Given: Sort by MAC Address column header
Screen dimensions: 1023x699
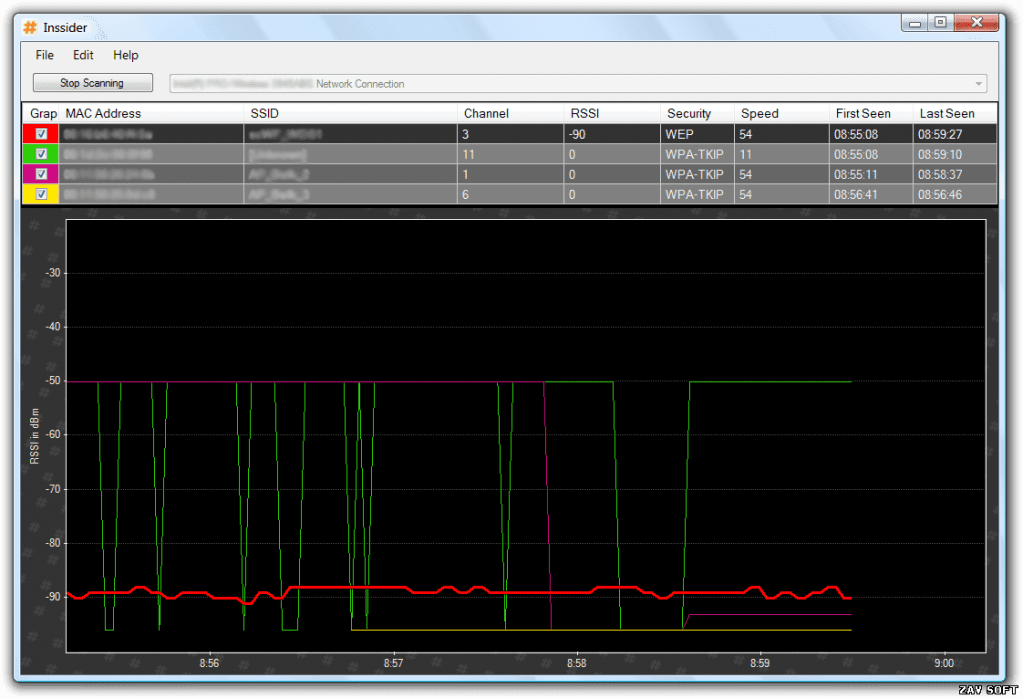Looking at the screenshot, I should pyautogui.click(x=151, y=114).
